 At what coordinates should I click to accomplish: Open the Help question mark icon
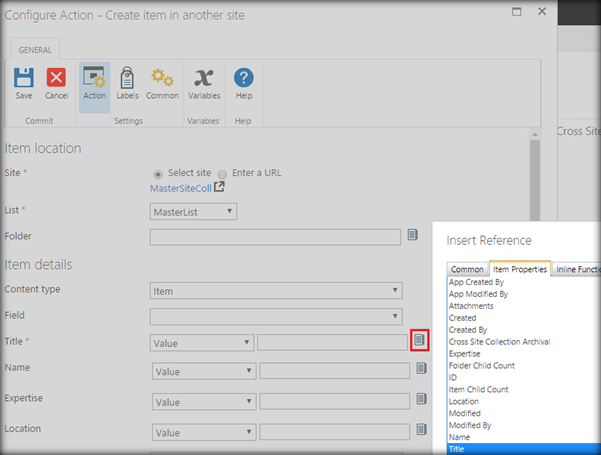coord(243,78)
